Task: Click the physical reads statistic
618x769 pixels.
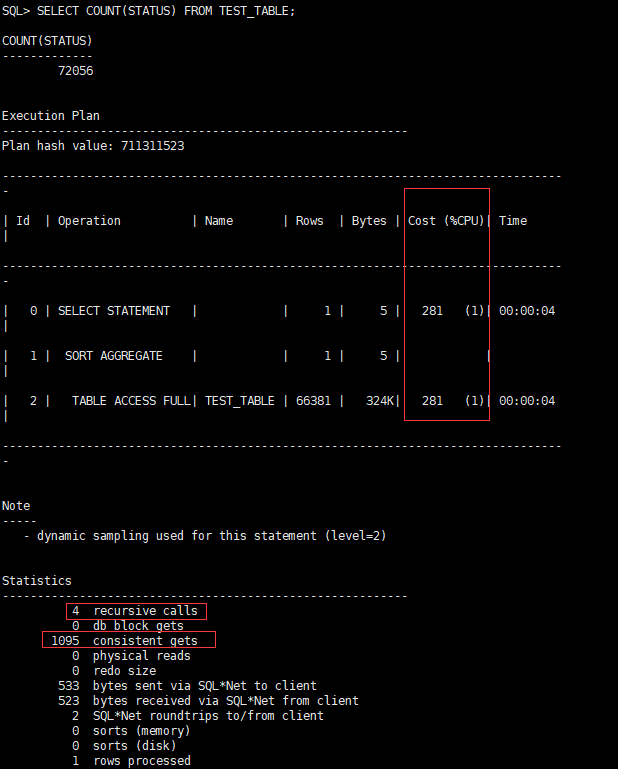Action: [x=131, y=656]
